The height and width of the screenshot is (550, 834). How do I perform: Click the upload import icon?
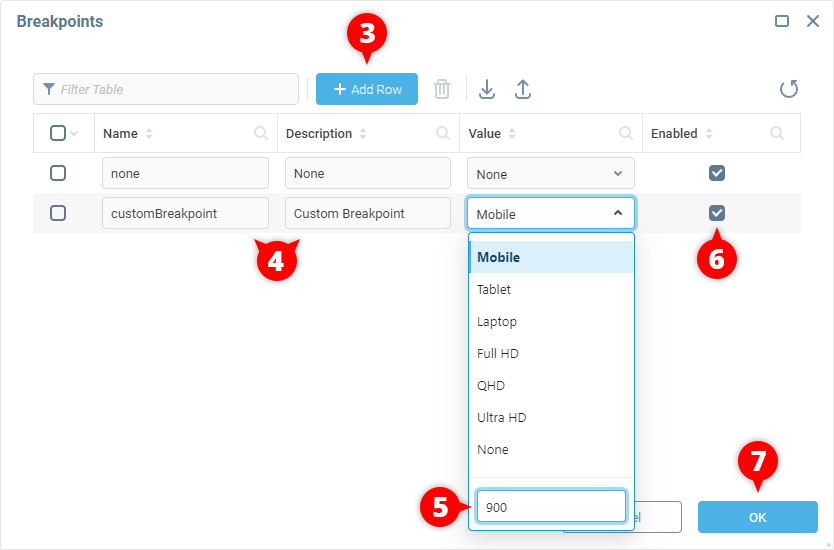click(x=522, y=89)
